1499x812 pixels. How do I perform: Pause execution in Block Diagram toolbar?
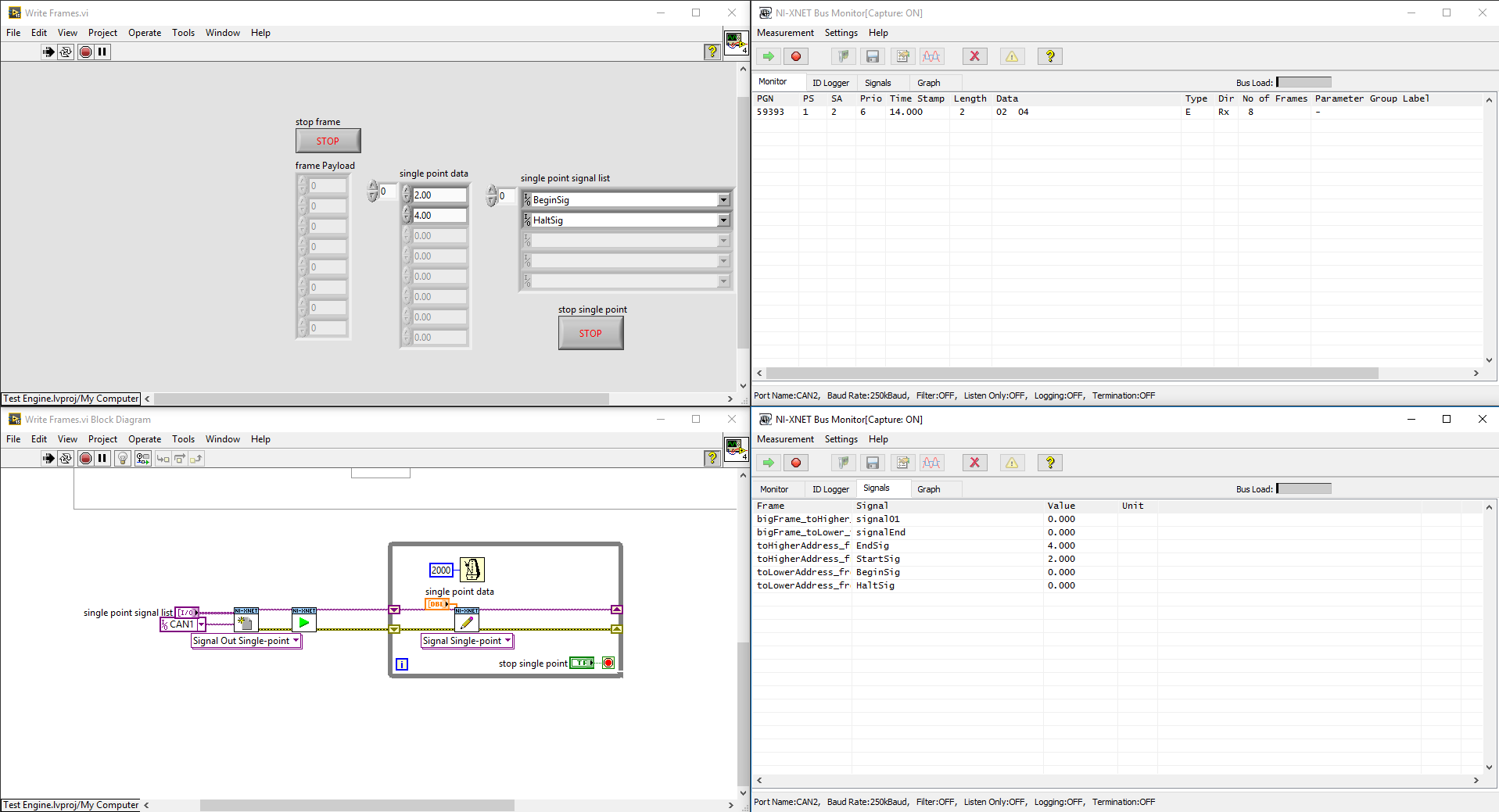coord(102,458)
